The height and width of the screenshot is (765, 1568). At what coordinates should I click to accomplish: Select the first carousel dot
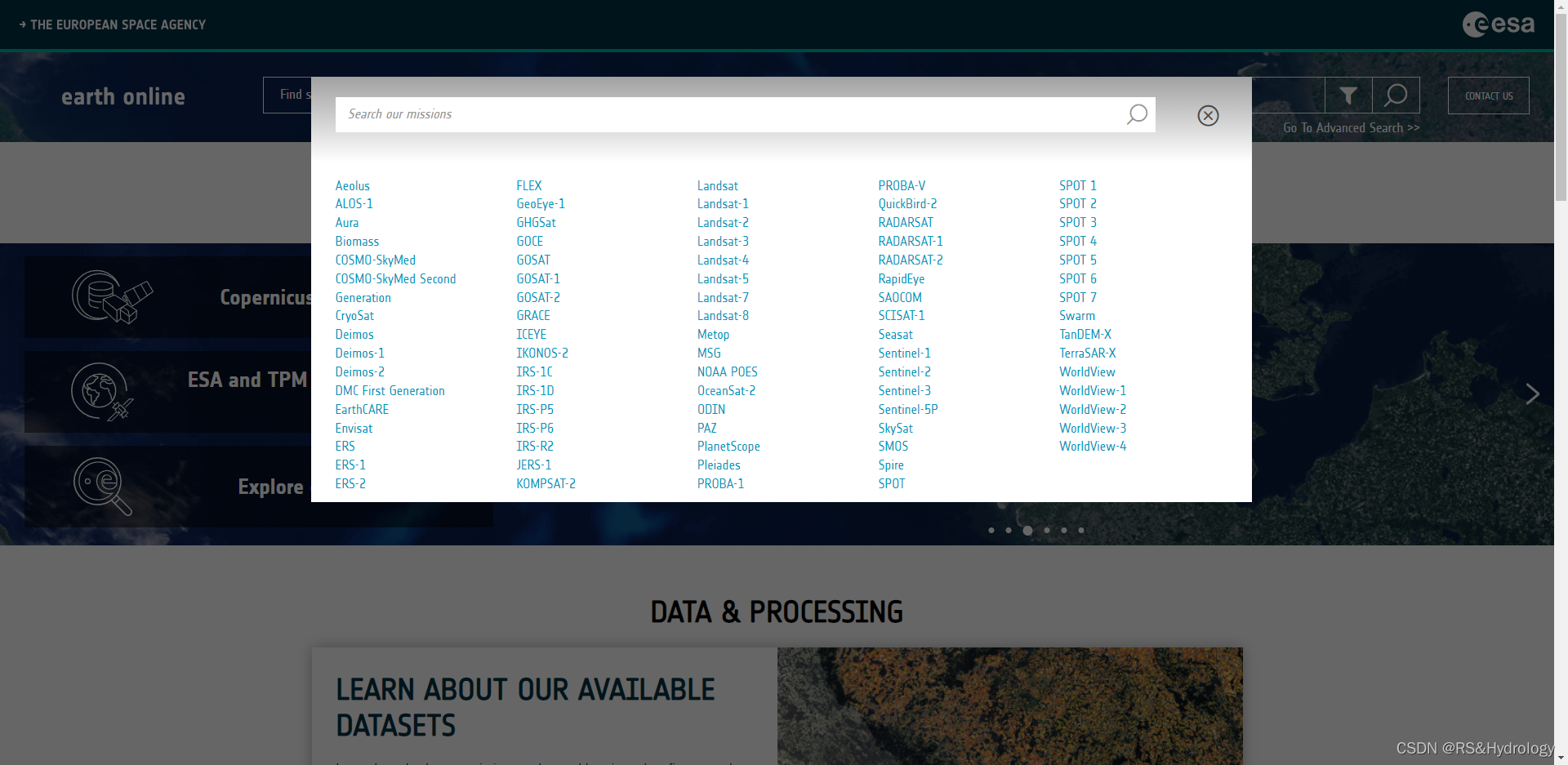click(991, 531)
